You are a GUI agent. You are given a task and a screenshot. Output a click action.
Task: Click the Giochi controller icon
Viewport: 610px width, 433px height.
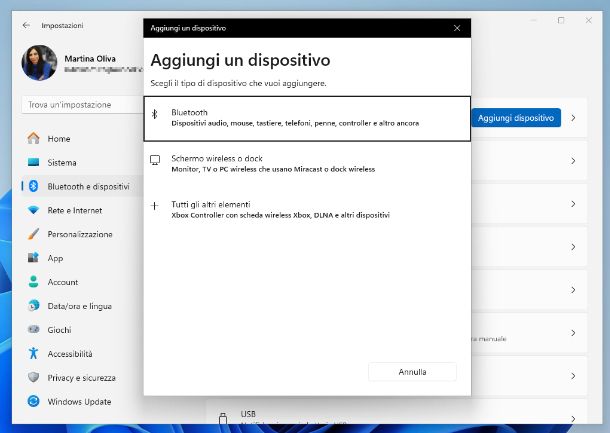[x=33, y=330]
